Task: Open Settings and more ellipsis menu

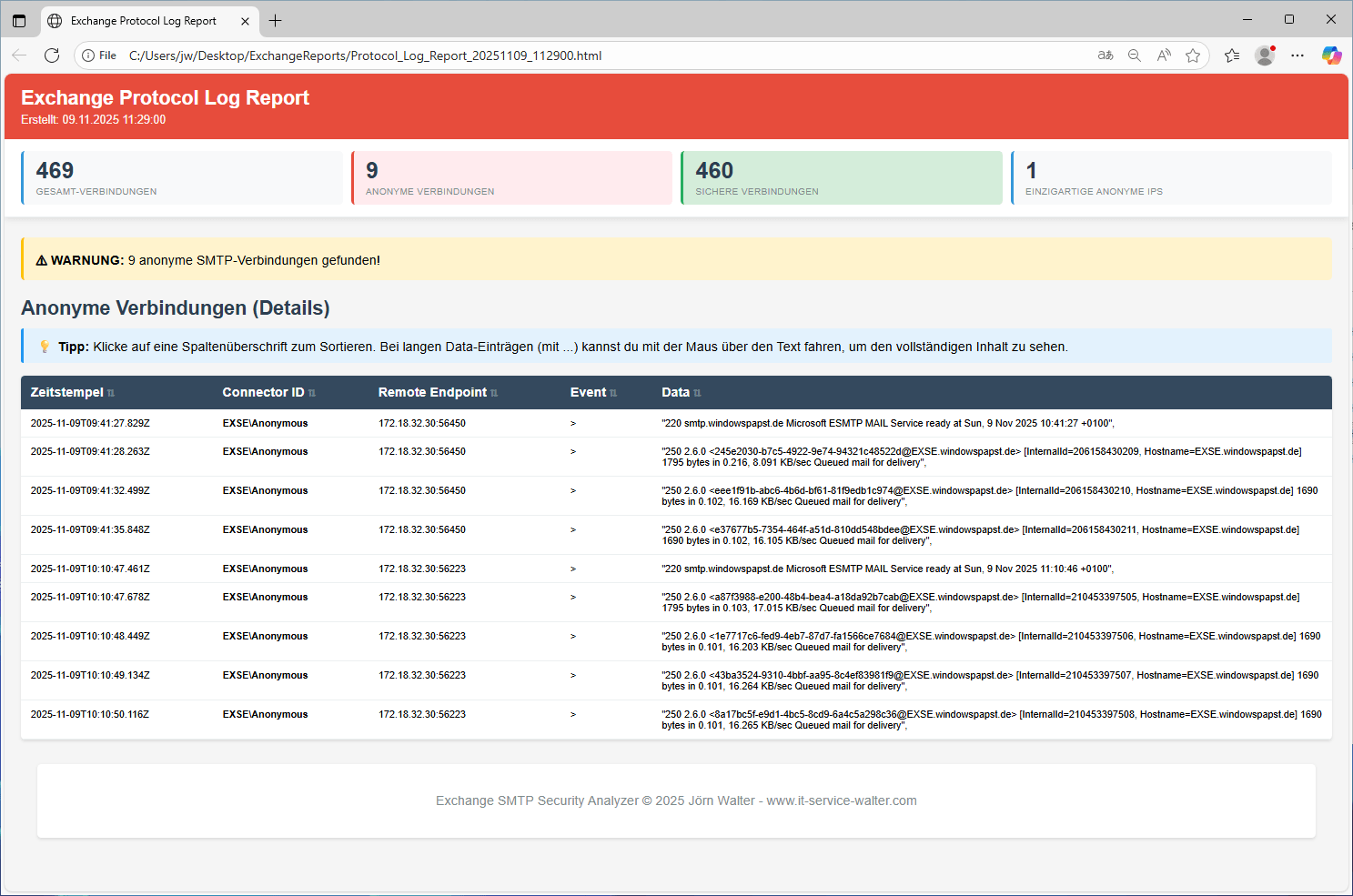Action: [1297, 55]
